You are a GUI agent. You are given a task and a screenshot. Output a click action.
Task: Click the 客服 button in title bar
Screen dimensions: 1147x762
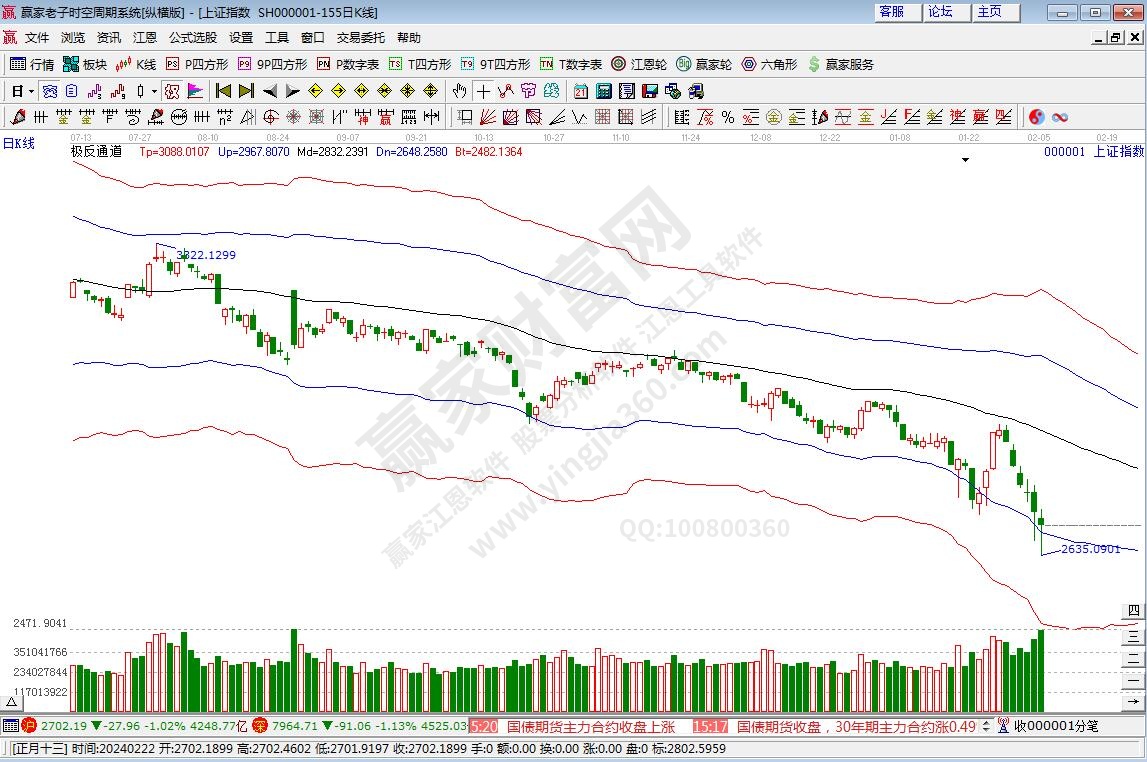point(891,12)
